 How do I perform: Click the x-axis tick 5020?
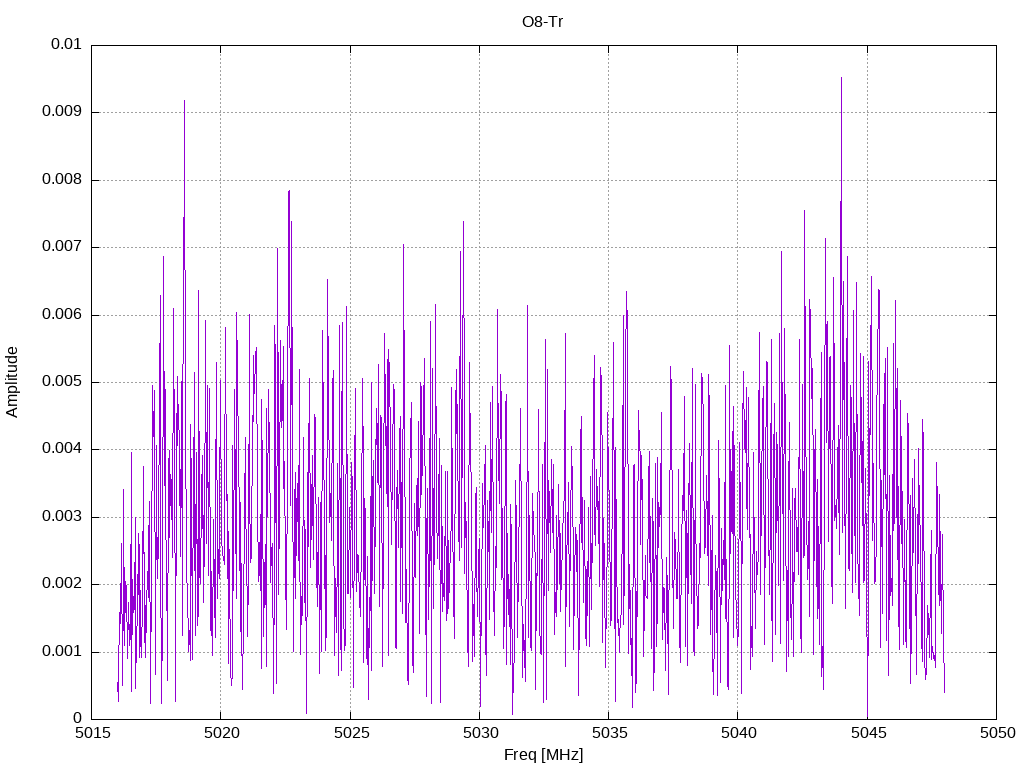222,733
